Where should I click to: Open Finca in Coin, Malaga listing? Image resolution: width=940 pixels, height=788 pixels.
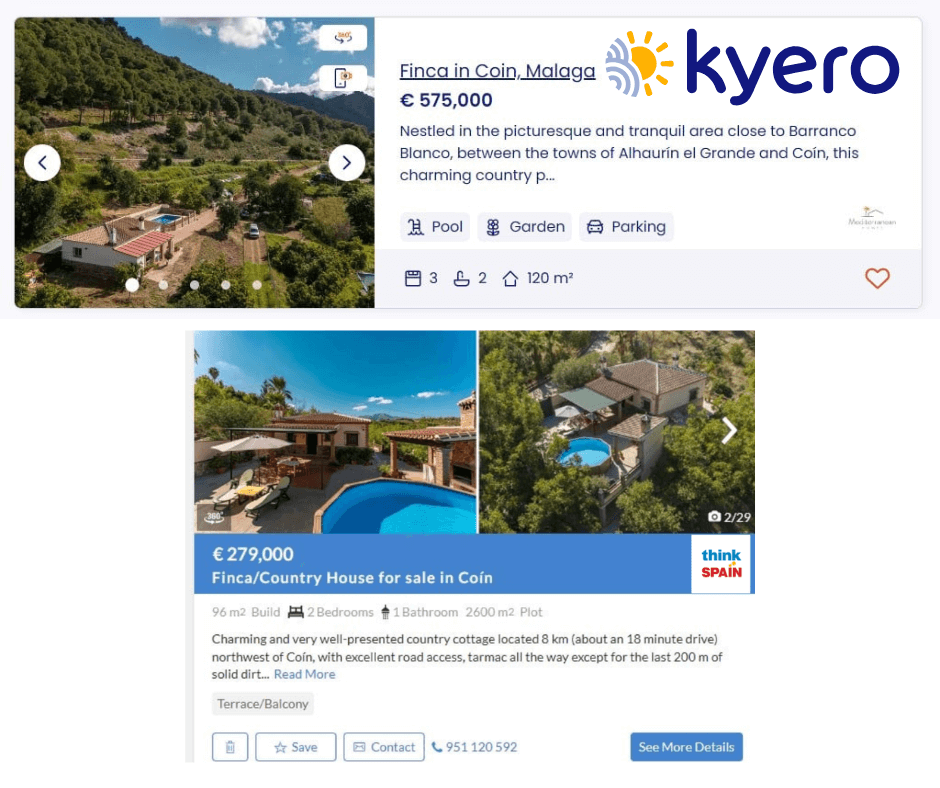tap(497, 71)
